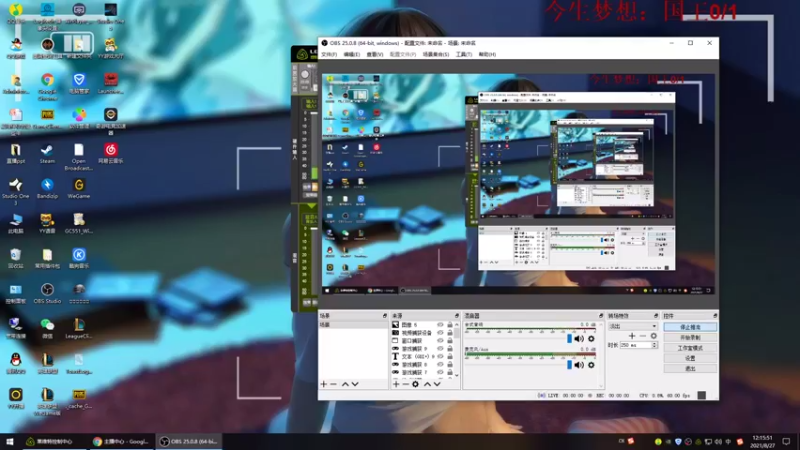This screenshot has height=450, width=800.
Task: Open the Steam desktop icon
Action: (47, 154)
